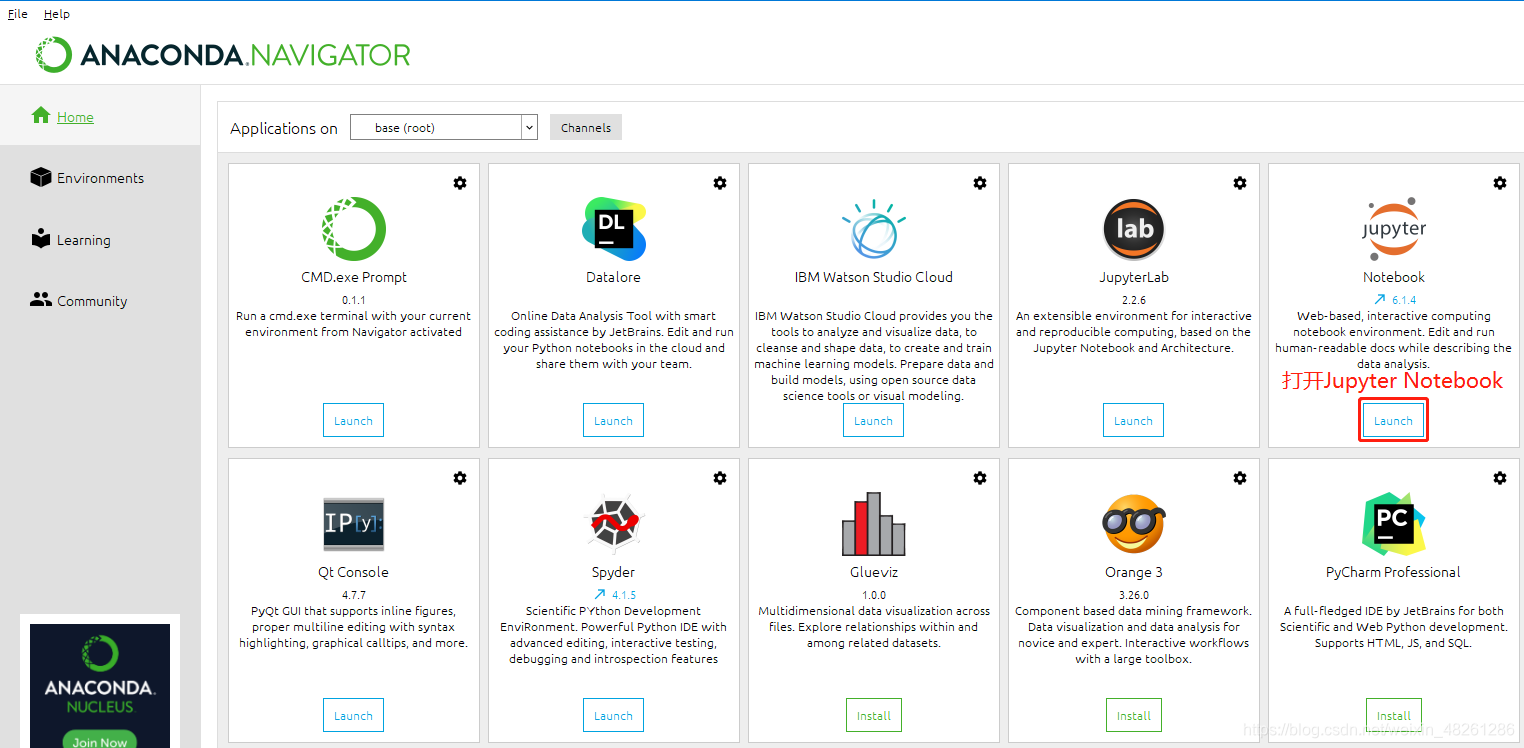
Task: Open the CMD.exe Prompt settings gear
Action: pos(460,183)
